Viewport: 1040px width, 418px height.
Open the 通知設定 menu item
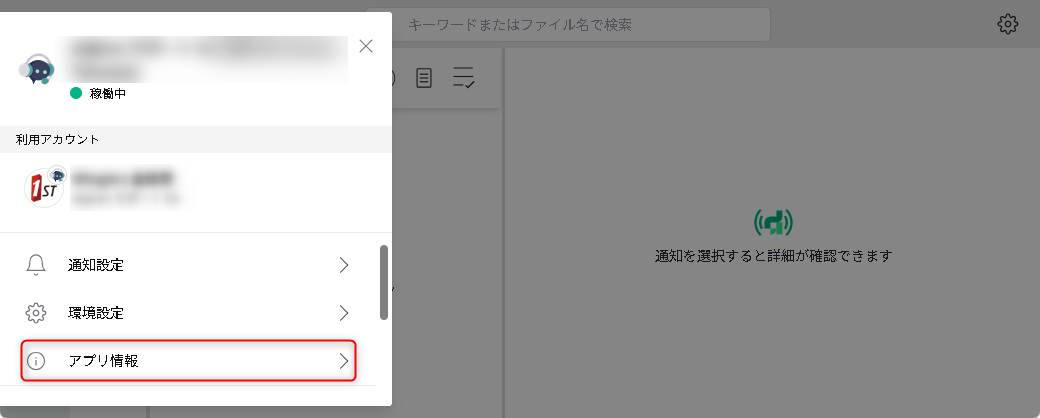pyautogui.click(x=188, y=265)
